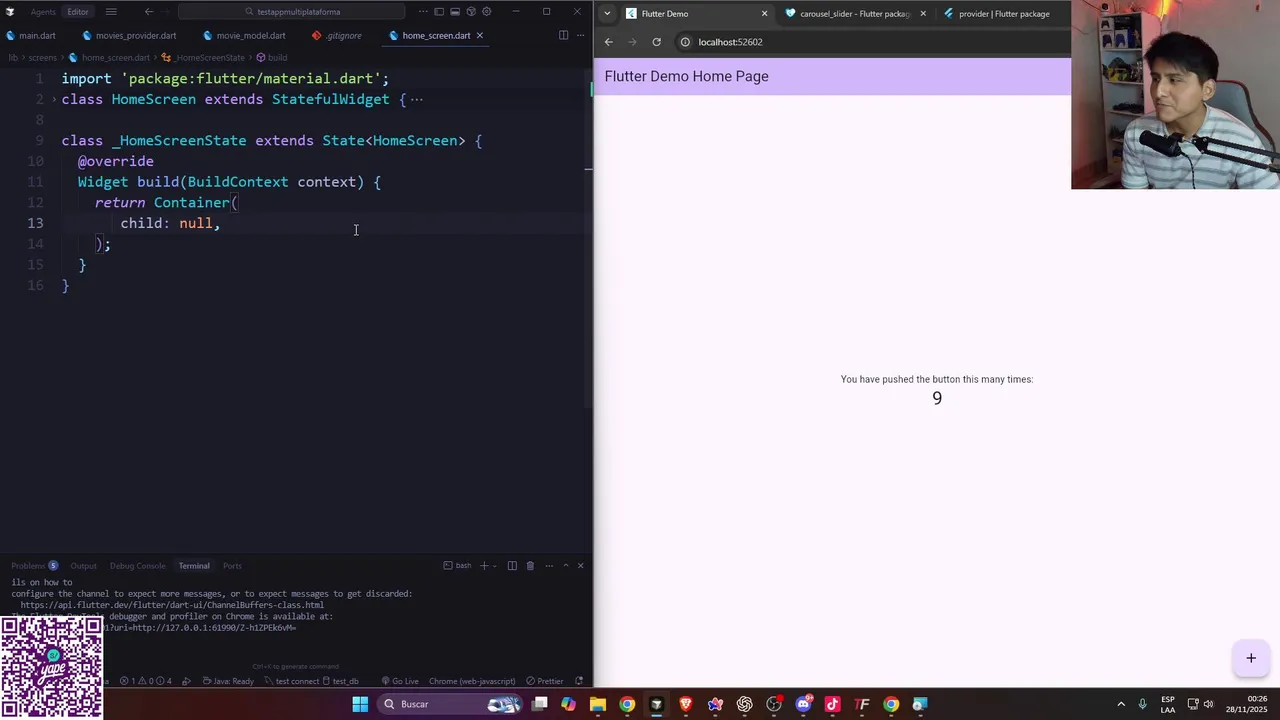The width and height of the screenshot is (1280, 720).
Task: Open the Problems panel tab
Action: [34, 566]
